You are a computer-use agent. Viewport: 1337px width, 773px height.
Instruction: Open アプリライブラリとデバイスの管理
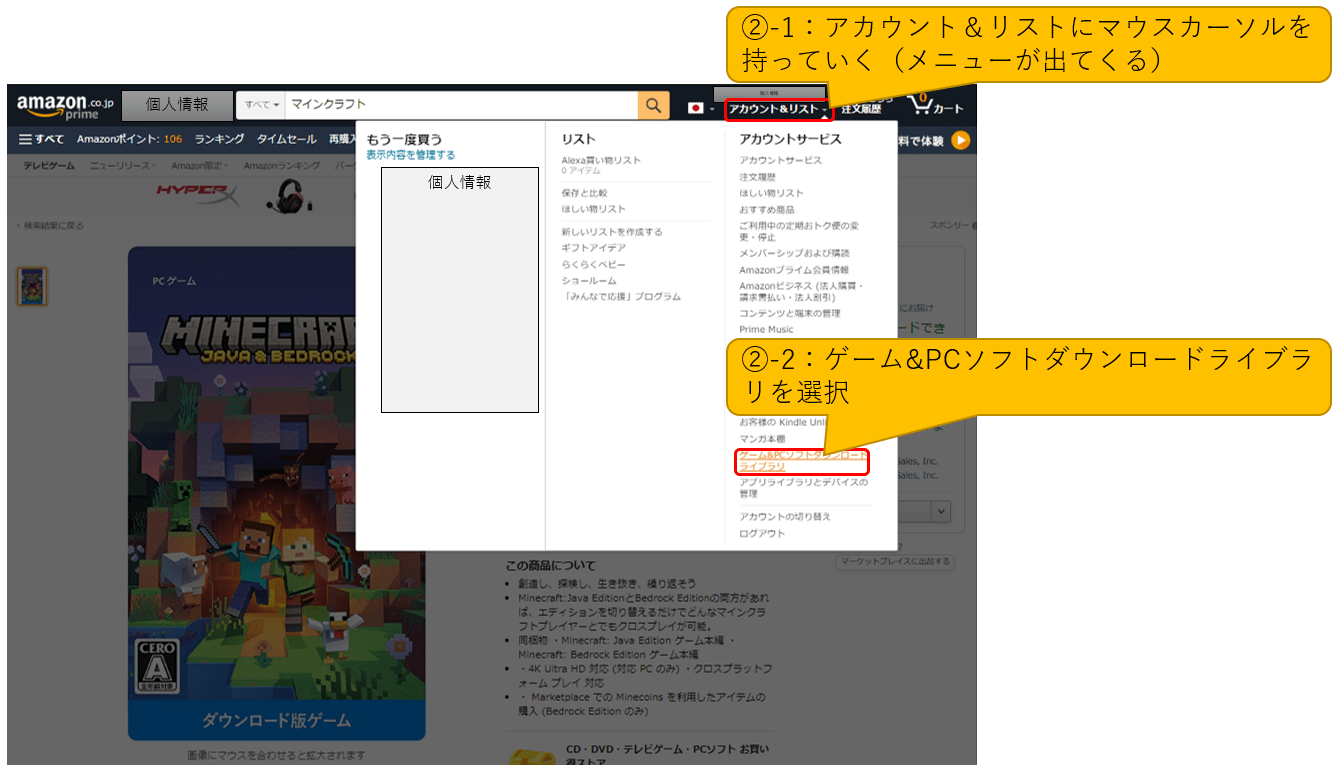coord(804,488)
